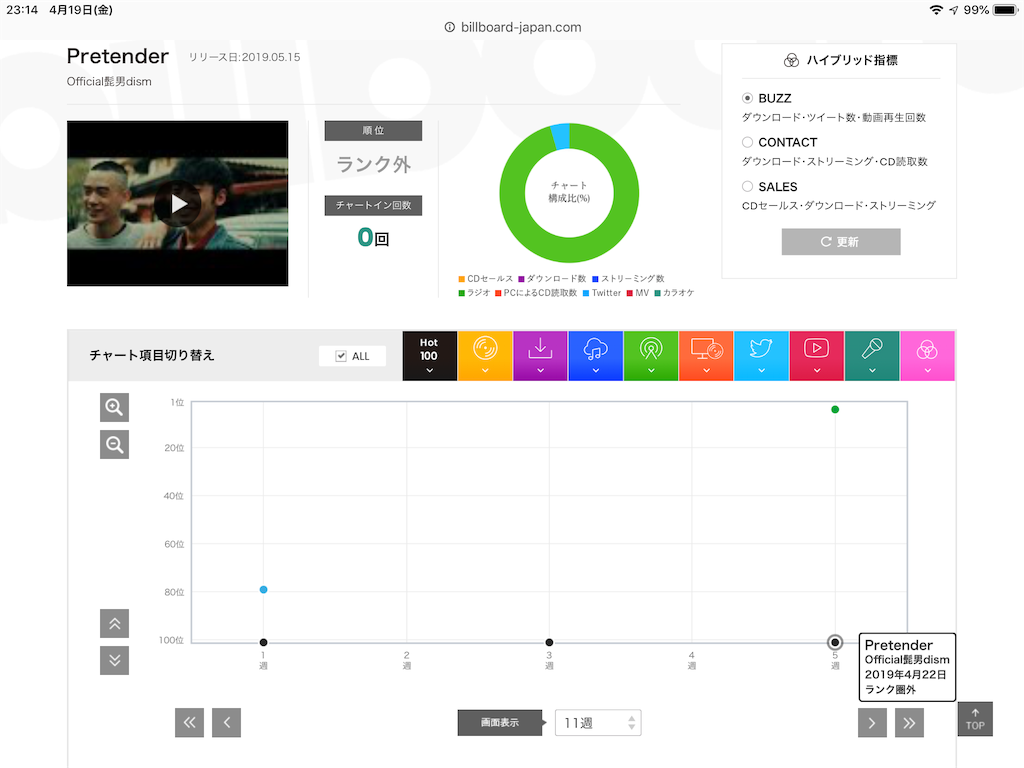Select the red MV video icon
1024x768 pixels.
click(x=816, y=356)
